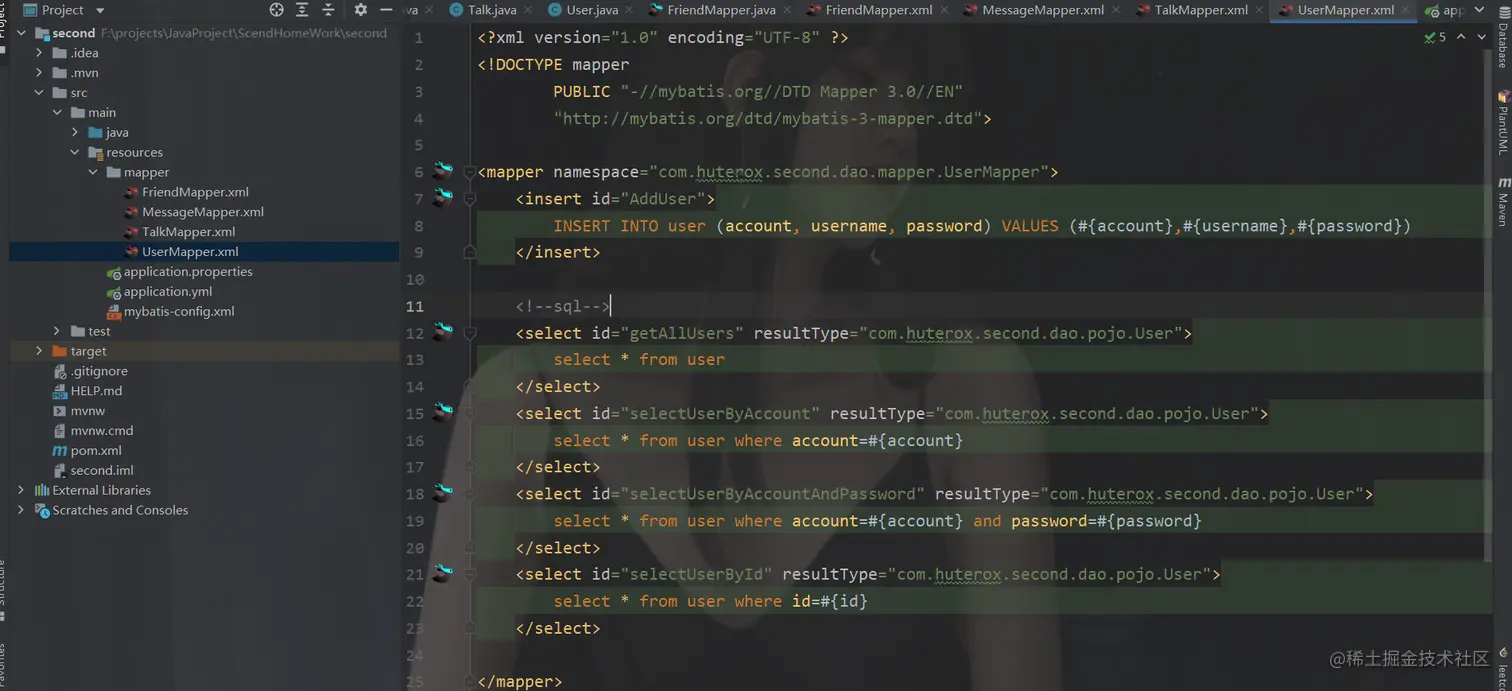This screenshot has width=1512, height=691.
Task: Click Expand All icon in Project toolbar
Action: click(302, 10)
